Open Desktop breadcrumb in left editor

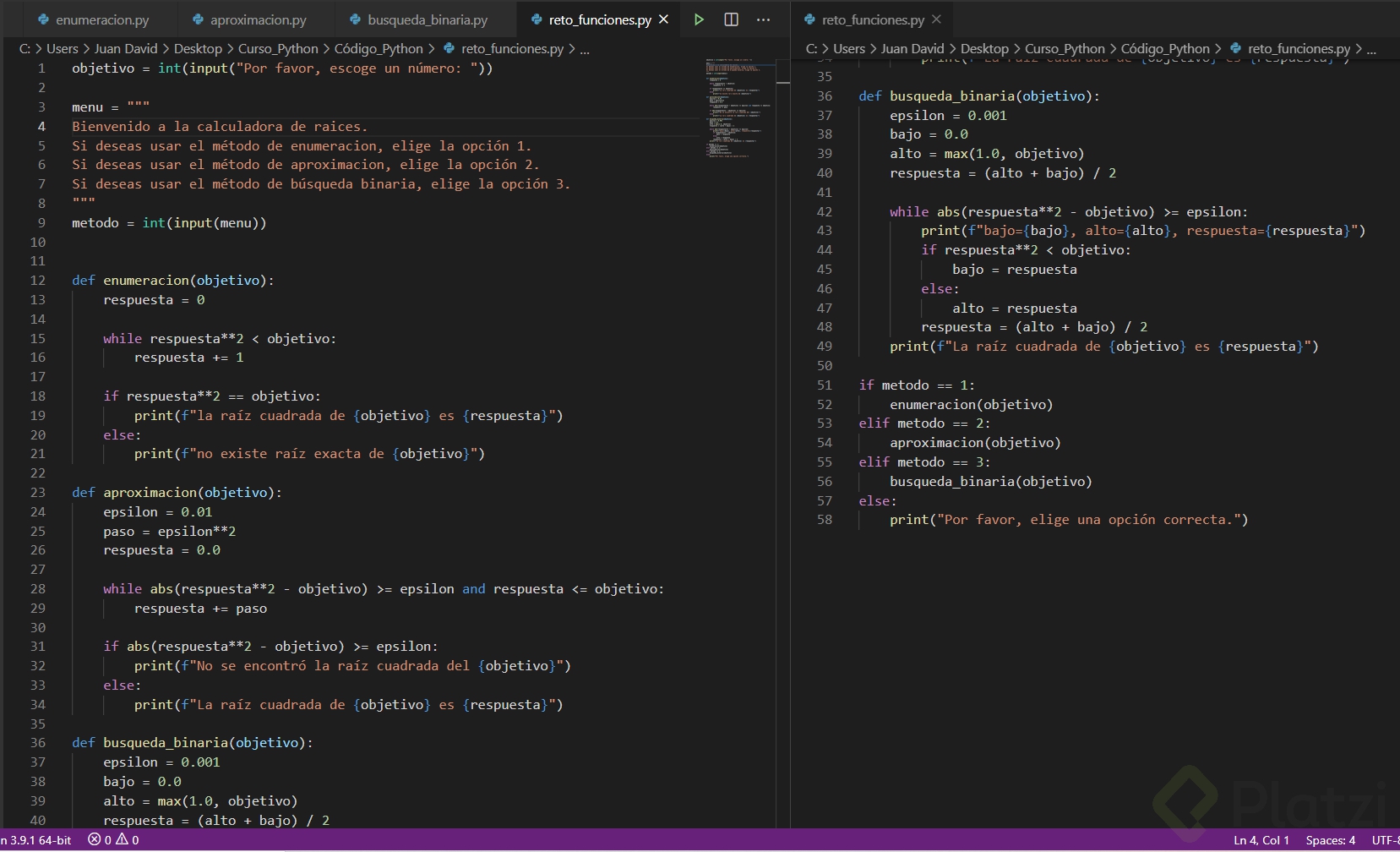[198, 49]
